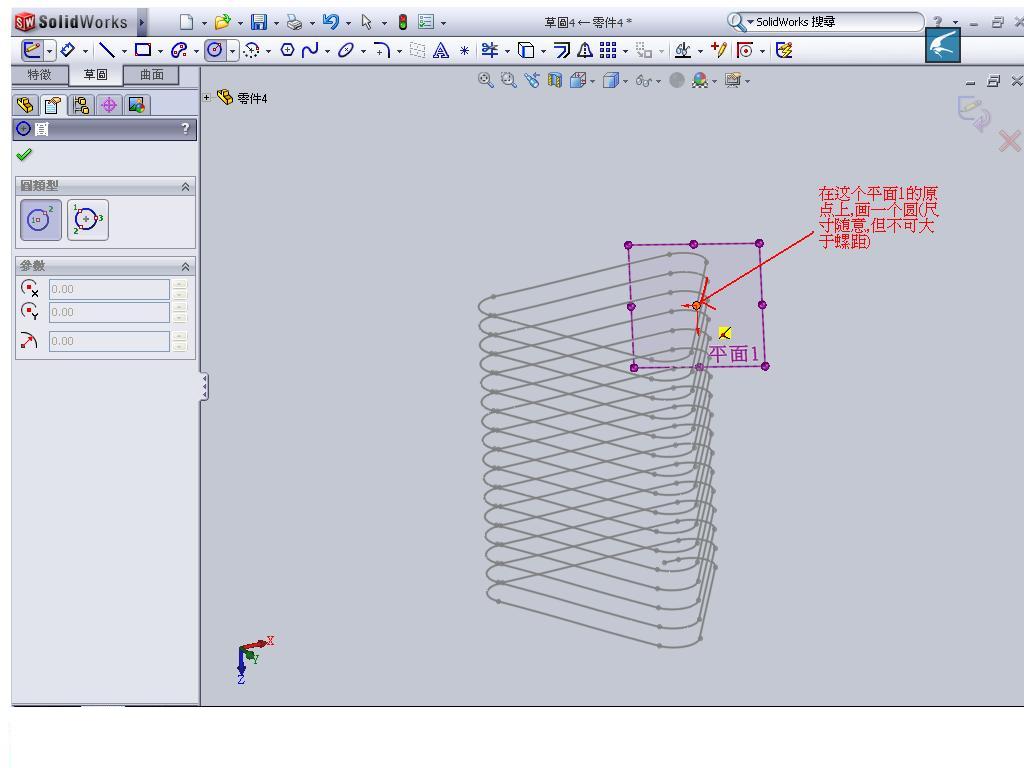
Task: Toggle the Sketch tool icon
Action: tap(31, 50)
